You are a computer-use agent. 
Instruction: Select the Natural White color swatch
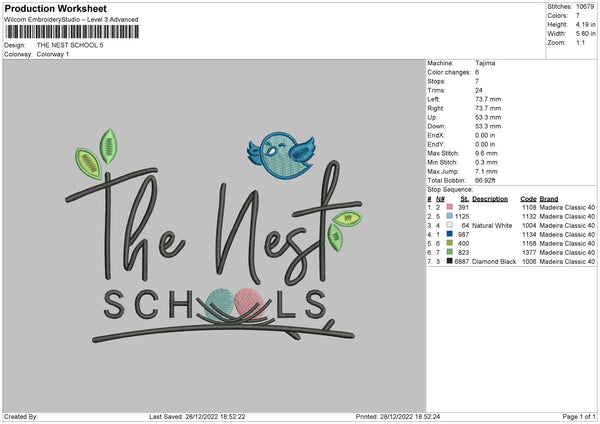[449, 225]
